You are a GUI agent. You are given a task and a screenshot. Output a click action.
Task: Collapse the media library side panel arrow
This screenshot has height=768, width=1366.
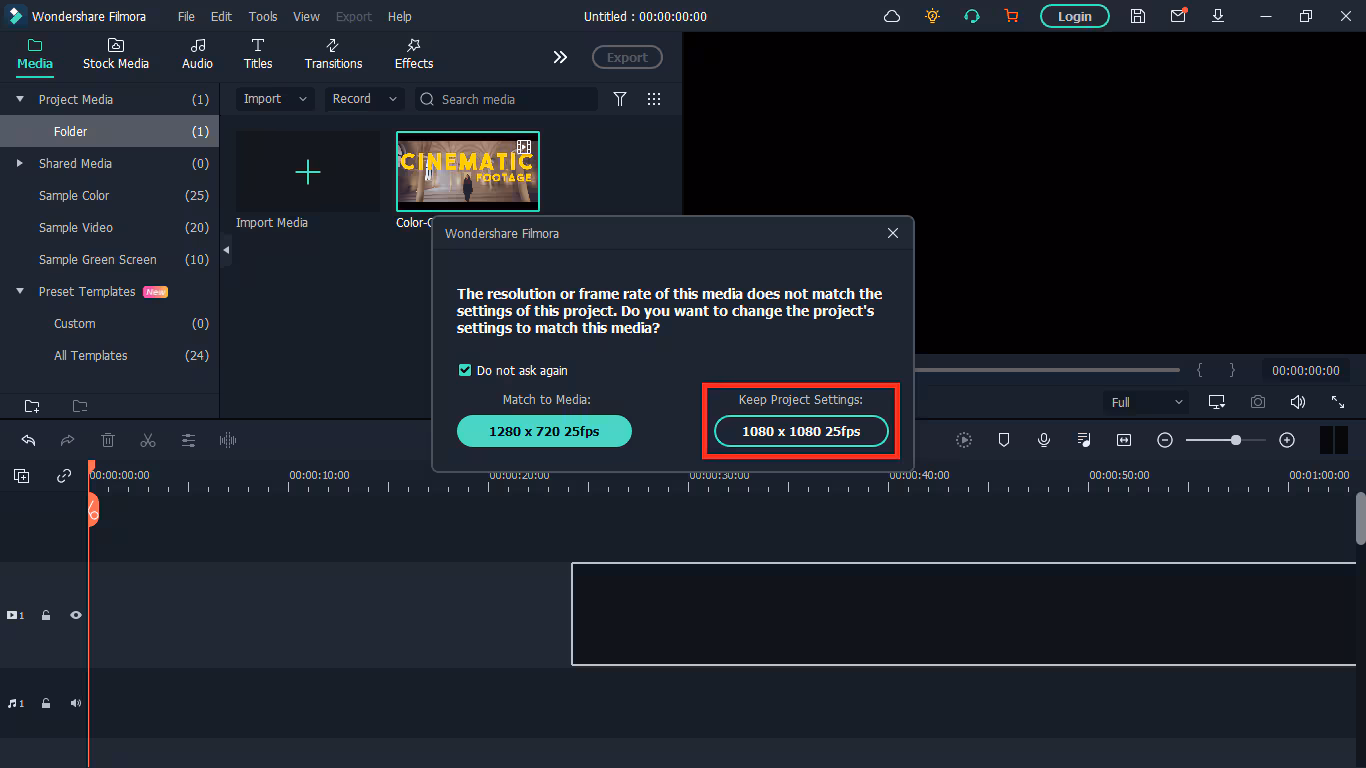click(x=226, y=249)
